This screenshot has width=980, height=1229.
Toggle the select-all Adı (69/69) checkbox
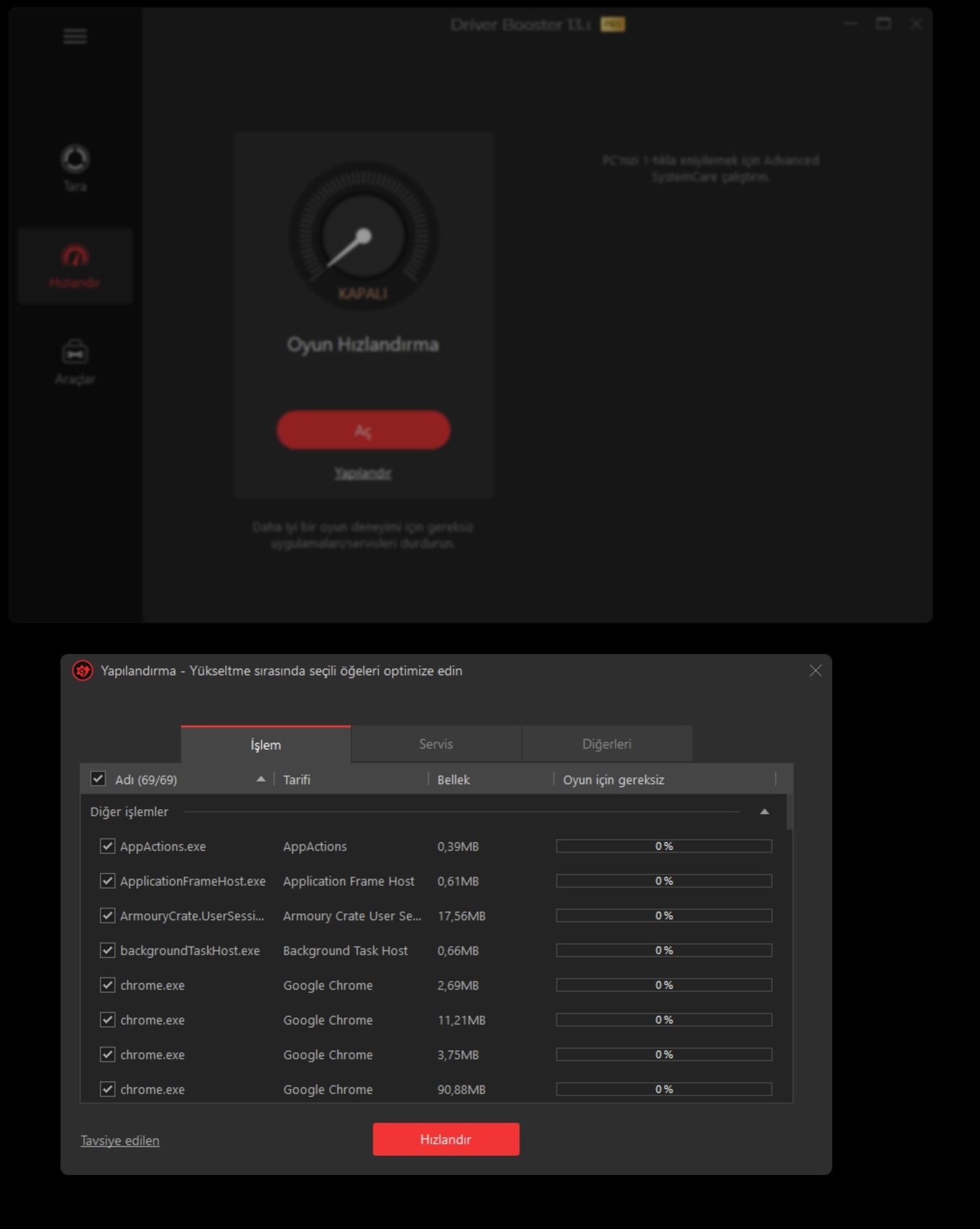[98, 779]
